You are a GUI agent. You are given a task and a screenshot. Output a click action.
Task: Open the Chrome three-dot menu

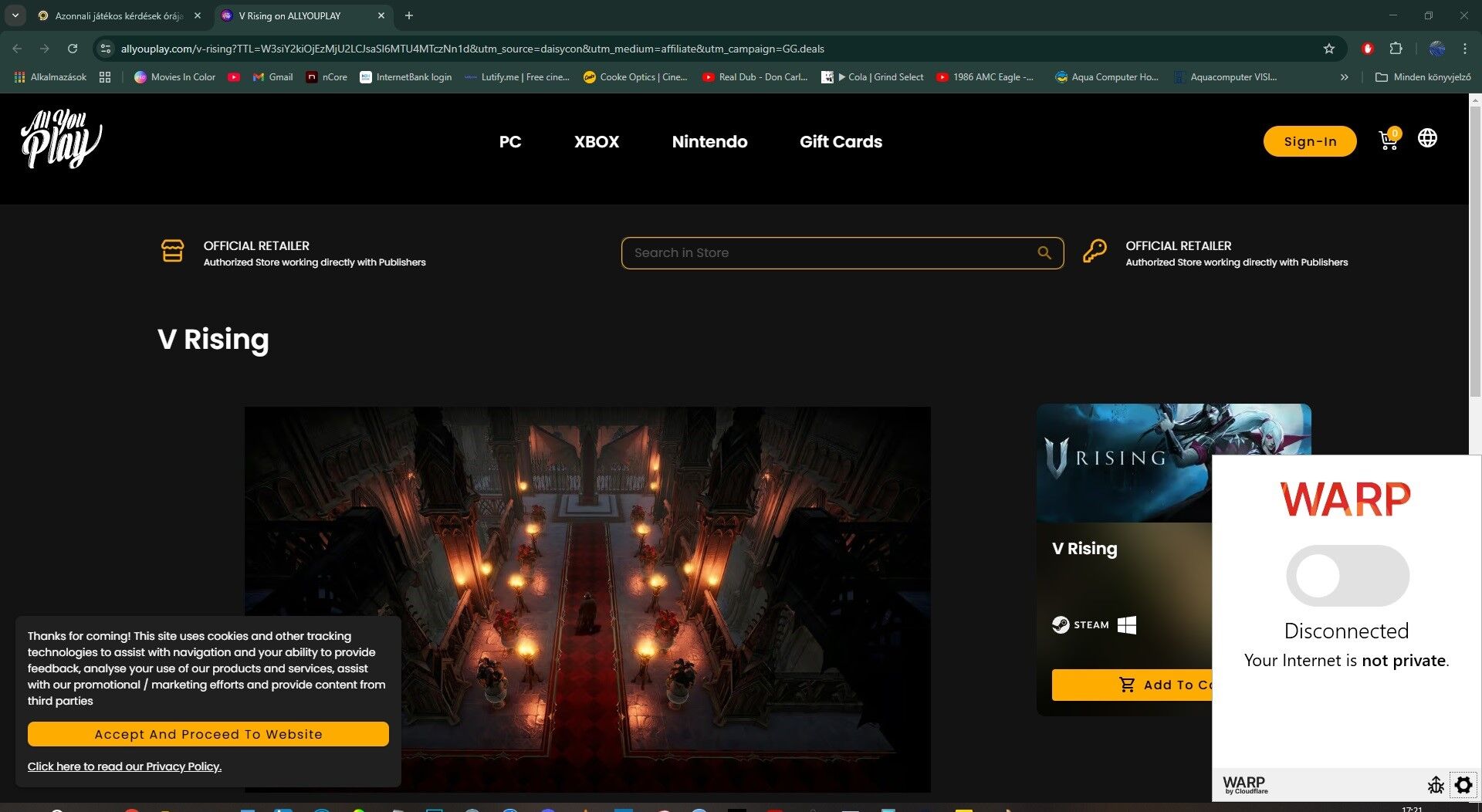pos(1464,49)
